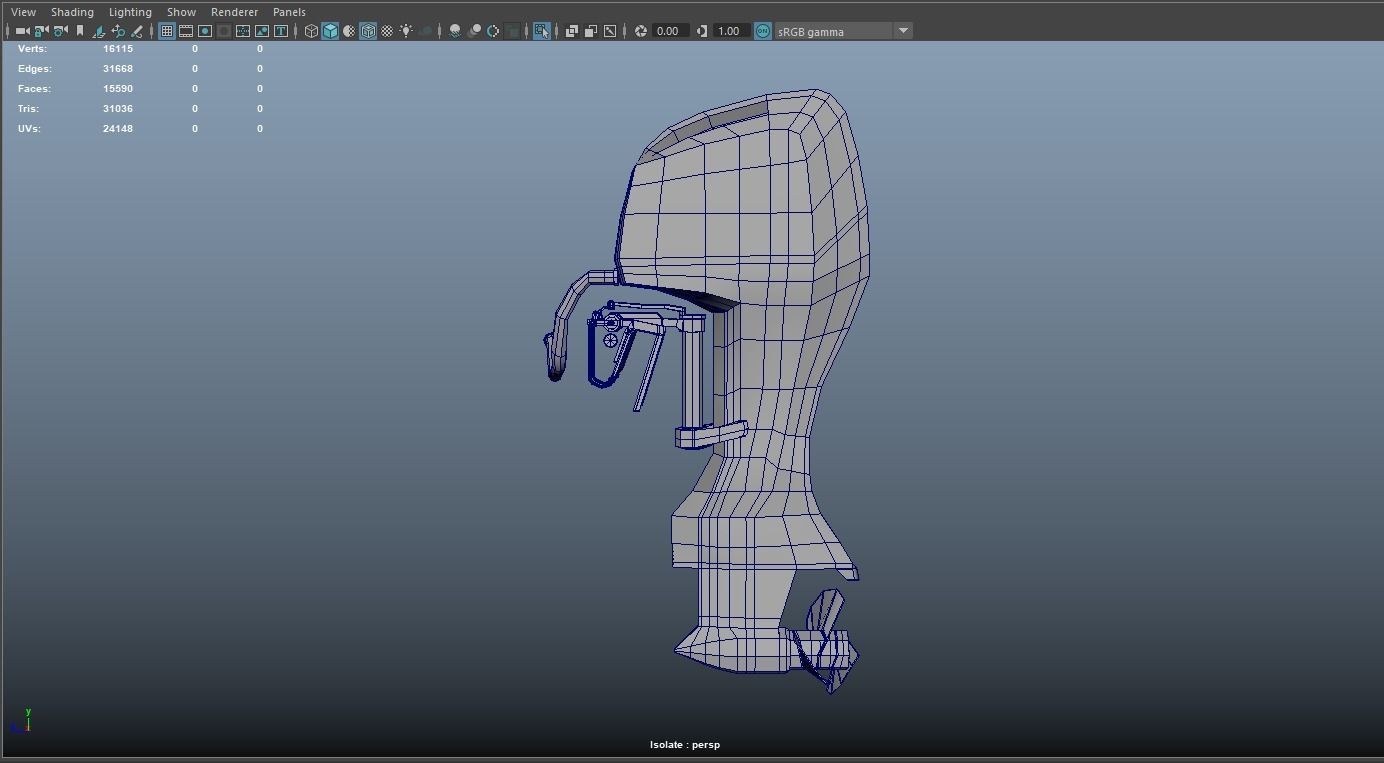Screen dimensions: 1384x763
Task: Toggle the Field Chart display
Action: click(243, 31)
